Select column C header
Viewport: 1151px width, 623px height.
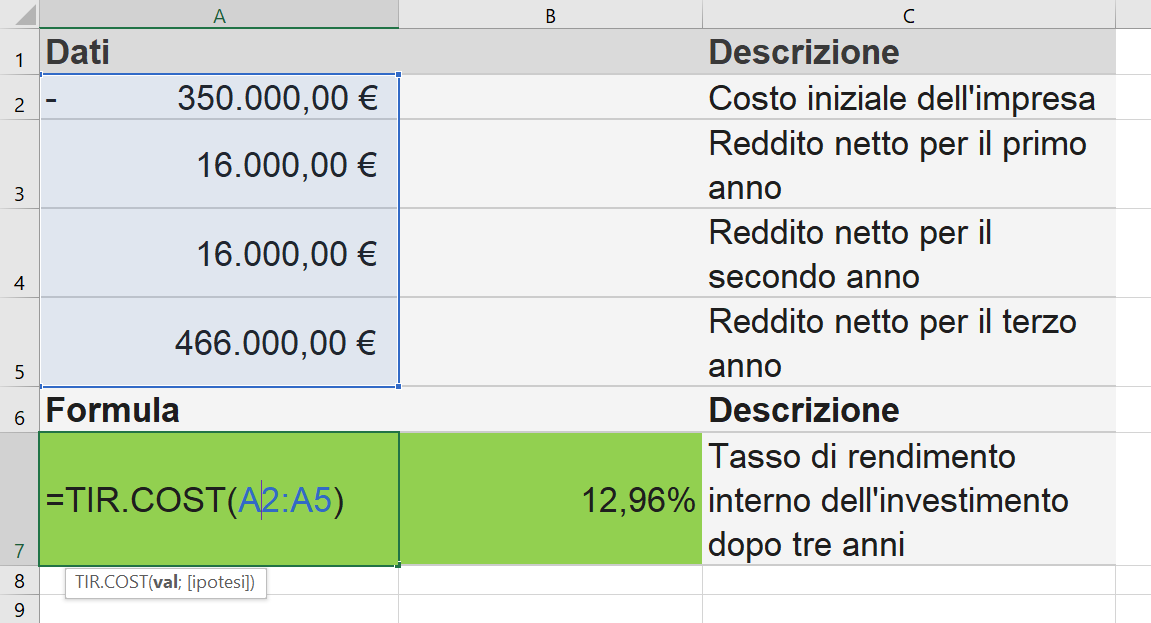(908, 13)
